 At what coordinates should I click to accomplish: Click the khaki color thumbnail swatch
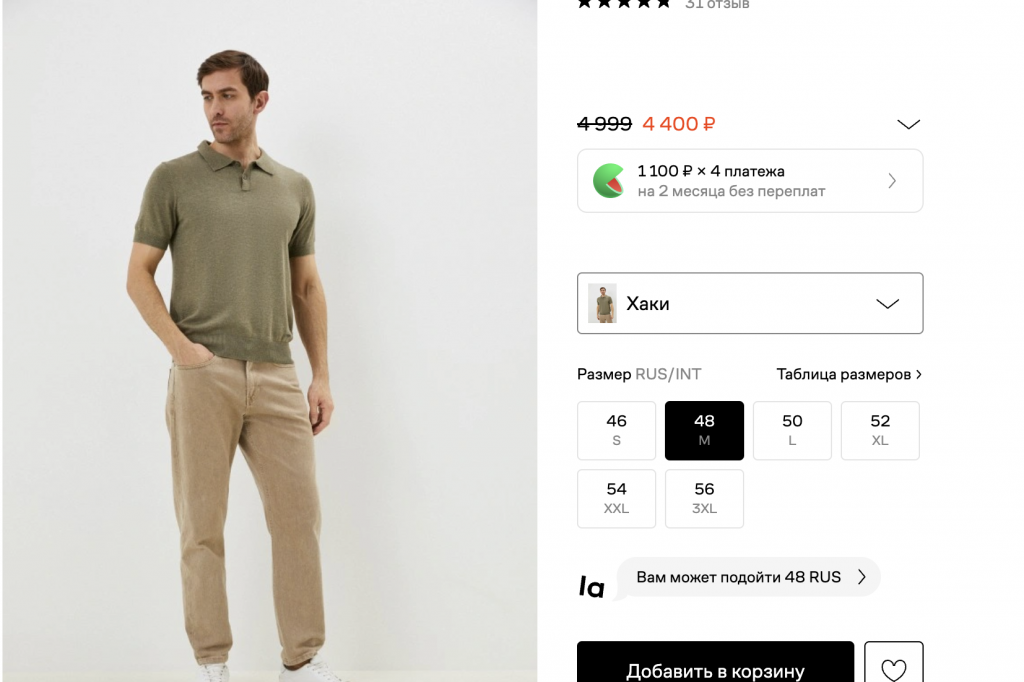[602, 303]
